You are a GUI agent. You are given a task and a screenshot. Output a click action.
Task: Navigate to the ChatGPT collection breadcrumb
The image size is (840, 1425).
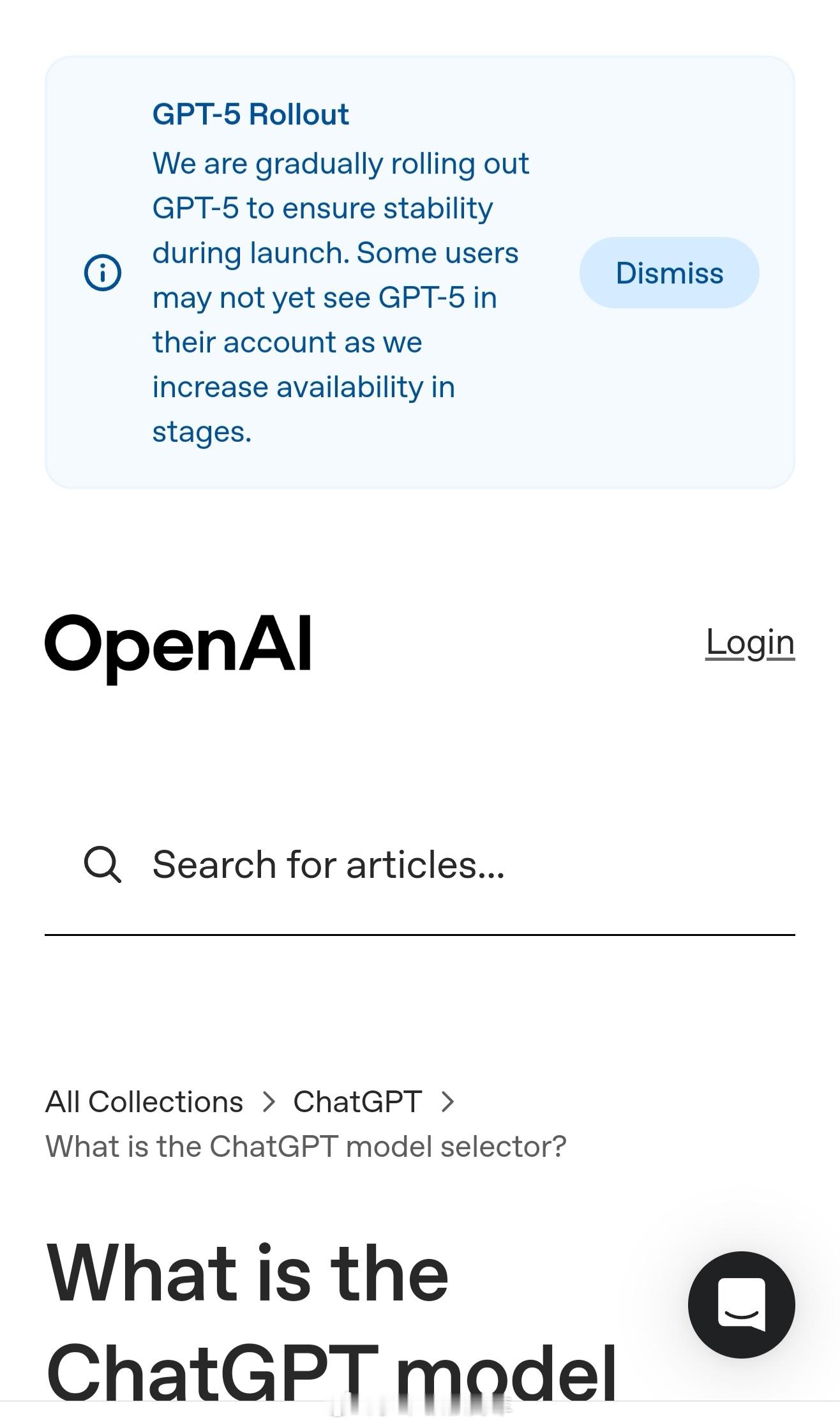click(x=357, y=1102)
